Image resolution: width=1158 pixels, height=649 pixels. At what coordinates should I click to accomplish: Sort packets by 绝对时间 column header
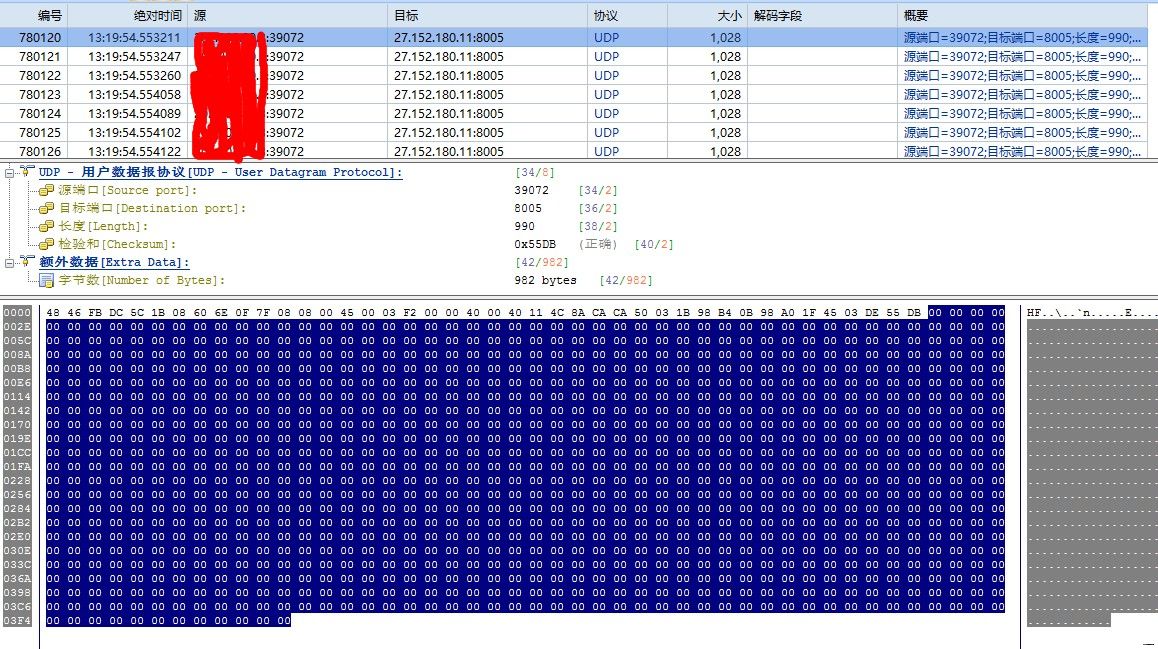coord(127,16)
